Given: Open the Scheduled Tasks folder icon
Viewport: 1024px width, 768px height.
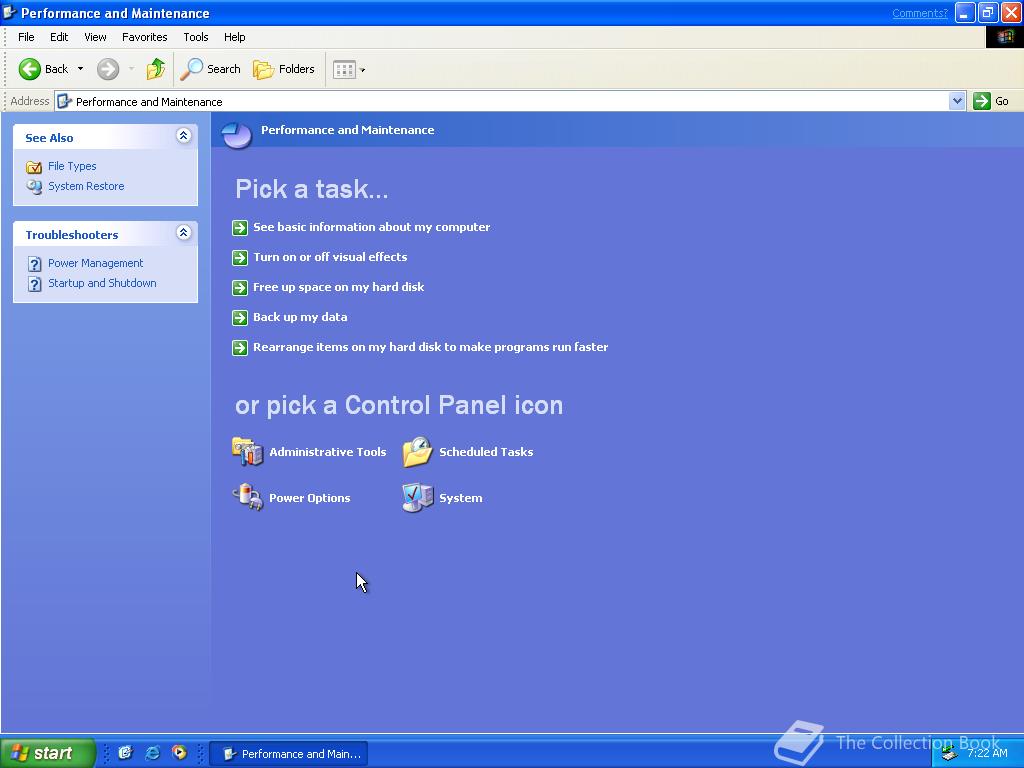Looking at the screenshot, I should click(x=417, y=452).
